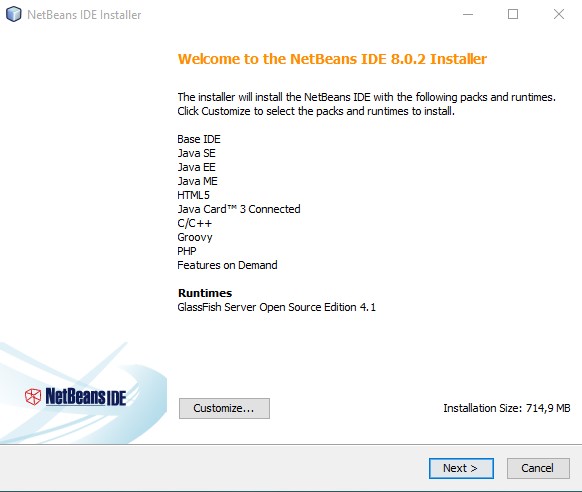
Task: Select the 'Java SE' pack text
Action: click(196, 153)
